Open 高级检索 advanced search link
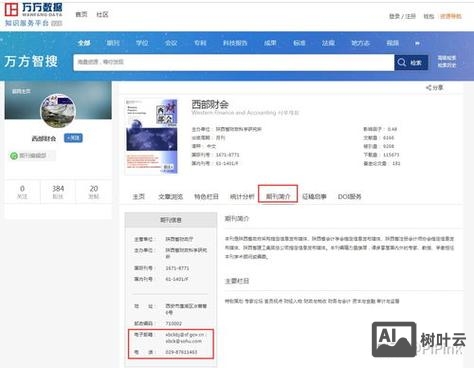This screenshot has height=368, width=474. pyautogui.click(x=447, y=58)
